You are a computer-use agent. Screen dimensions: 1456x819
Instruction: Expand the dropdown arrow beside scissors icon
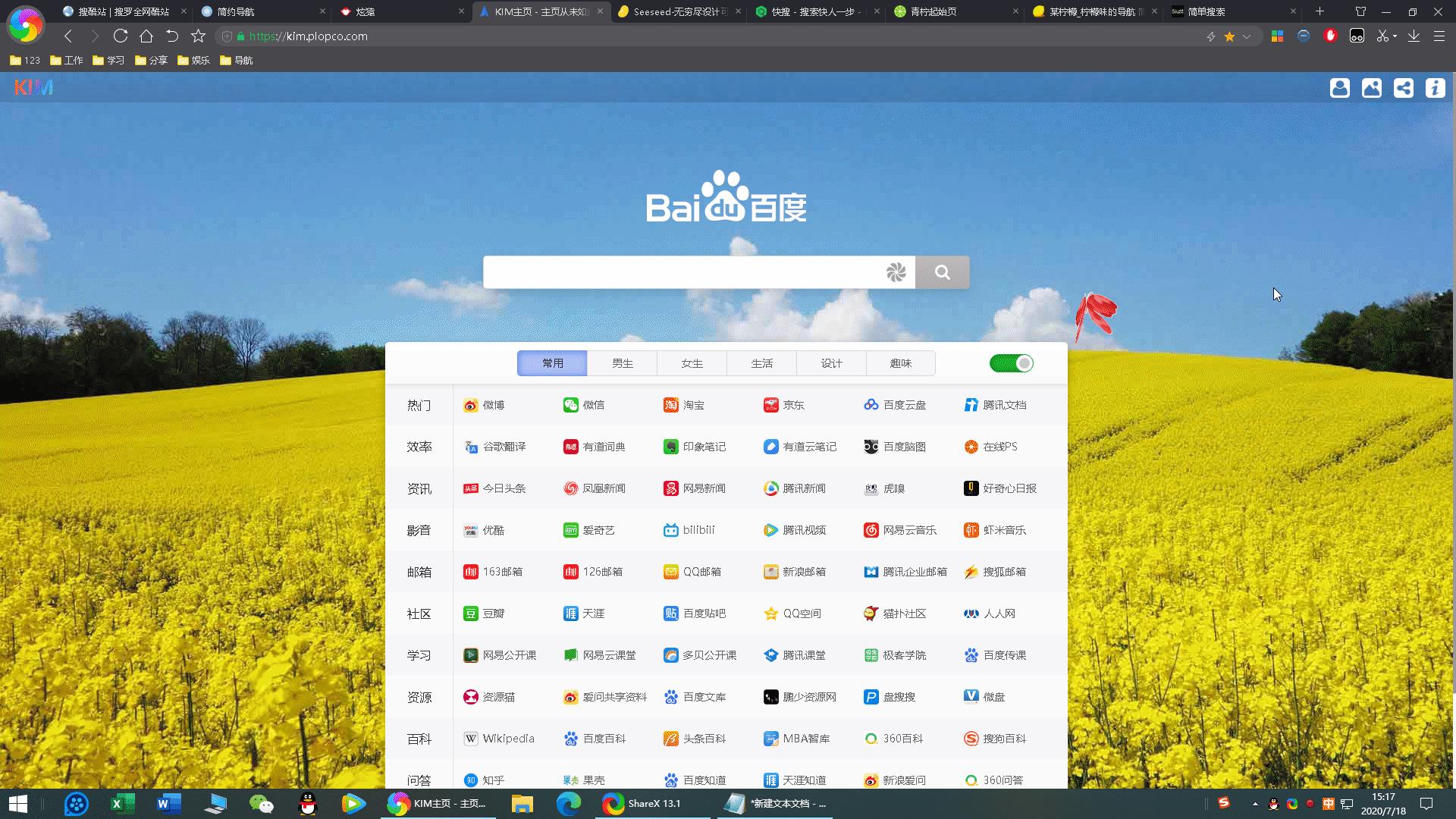click(x=1395, y=36)
